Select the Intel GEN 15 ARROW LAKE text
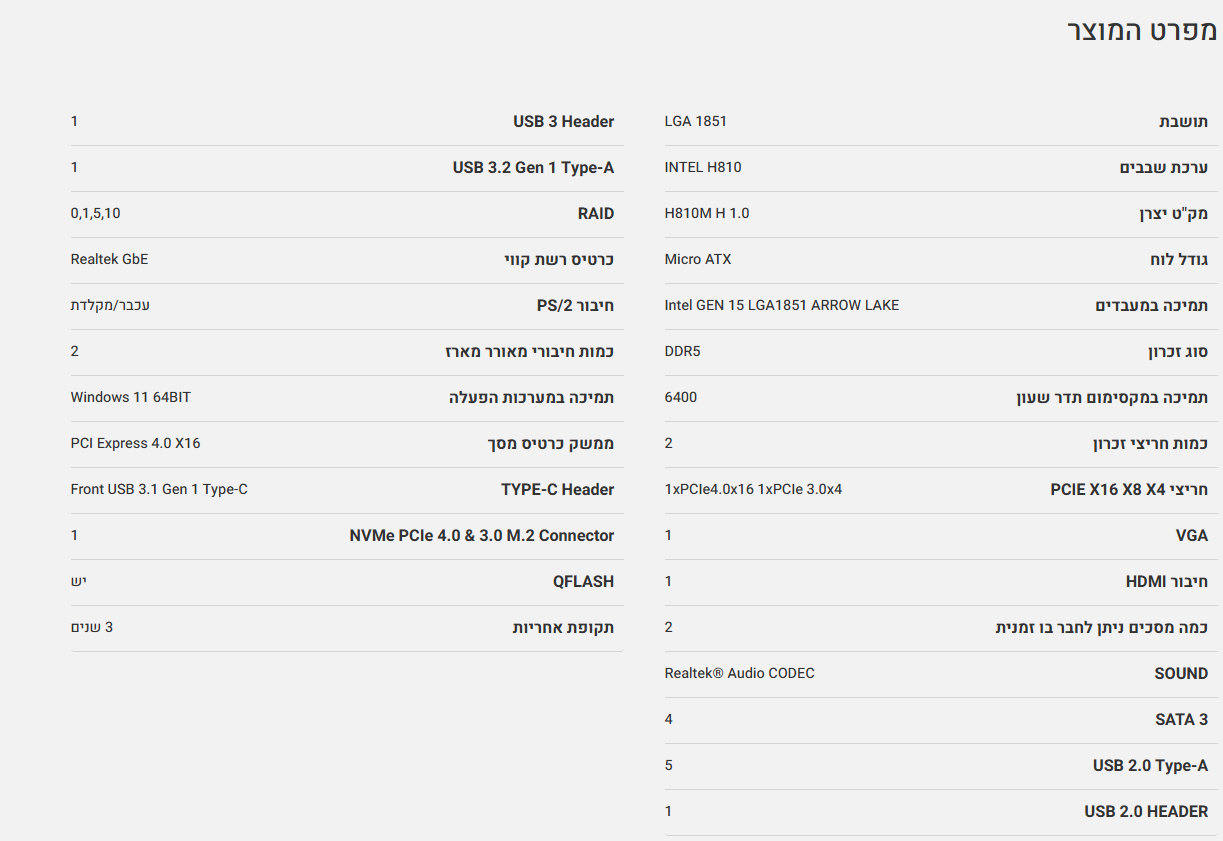 (782, 305)
